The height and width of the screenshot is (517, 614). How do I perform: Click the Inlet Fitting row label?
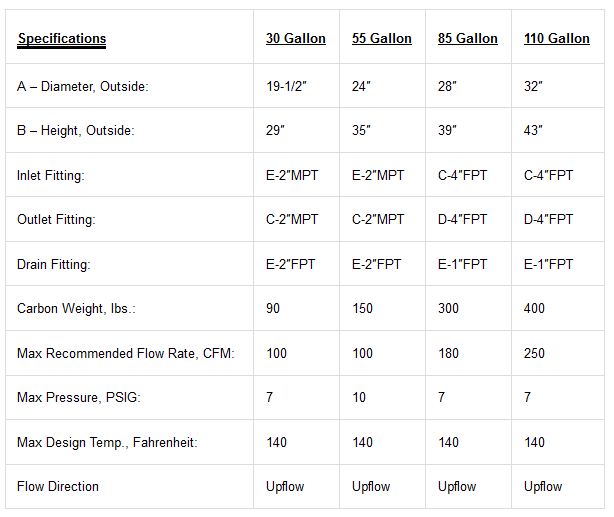pyautogui.click(x=51, y=176)
